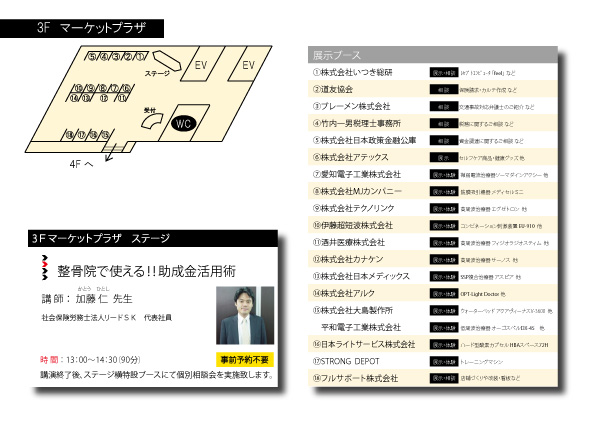Click the トレーニングマシン description text

(x=482, y=362)
